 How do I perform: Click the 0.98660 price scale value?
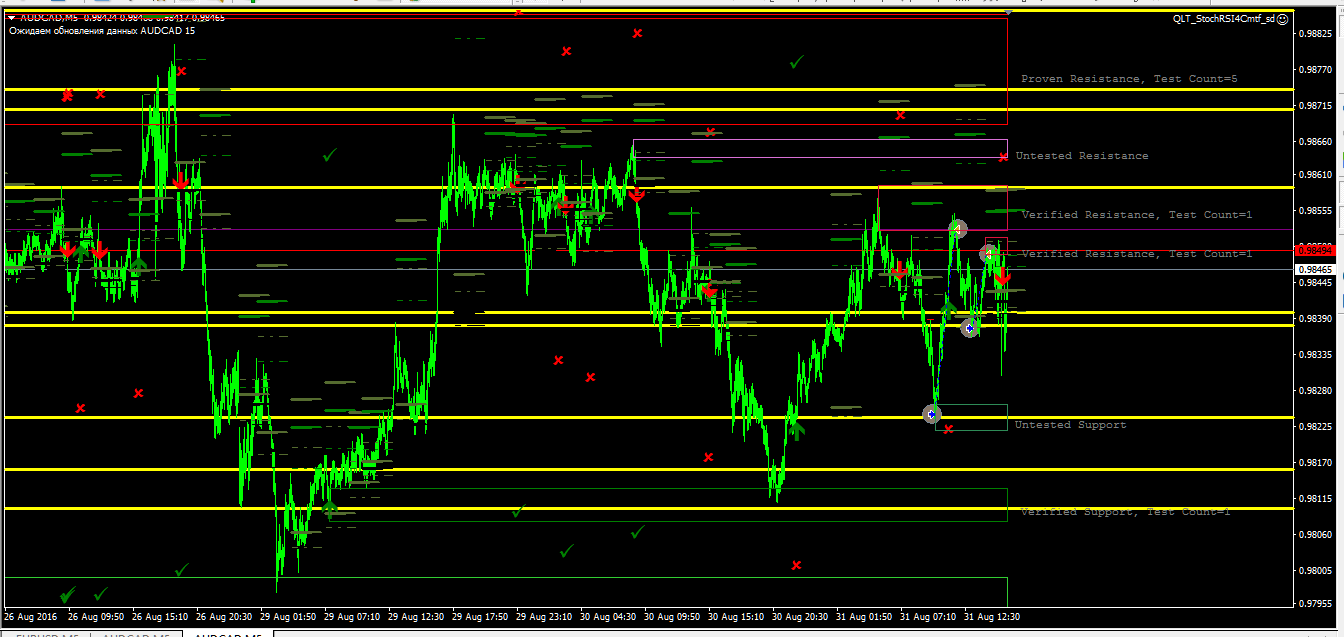pos(1314,141)
